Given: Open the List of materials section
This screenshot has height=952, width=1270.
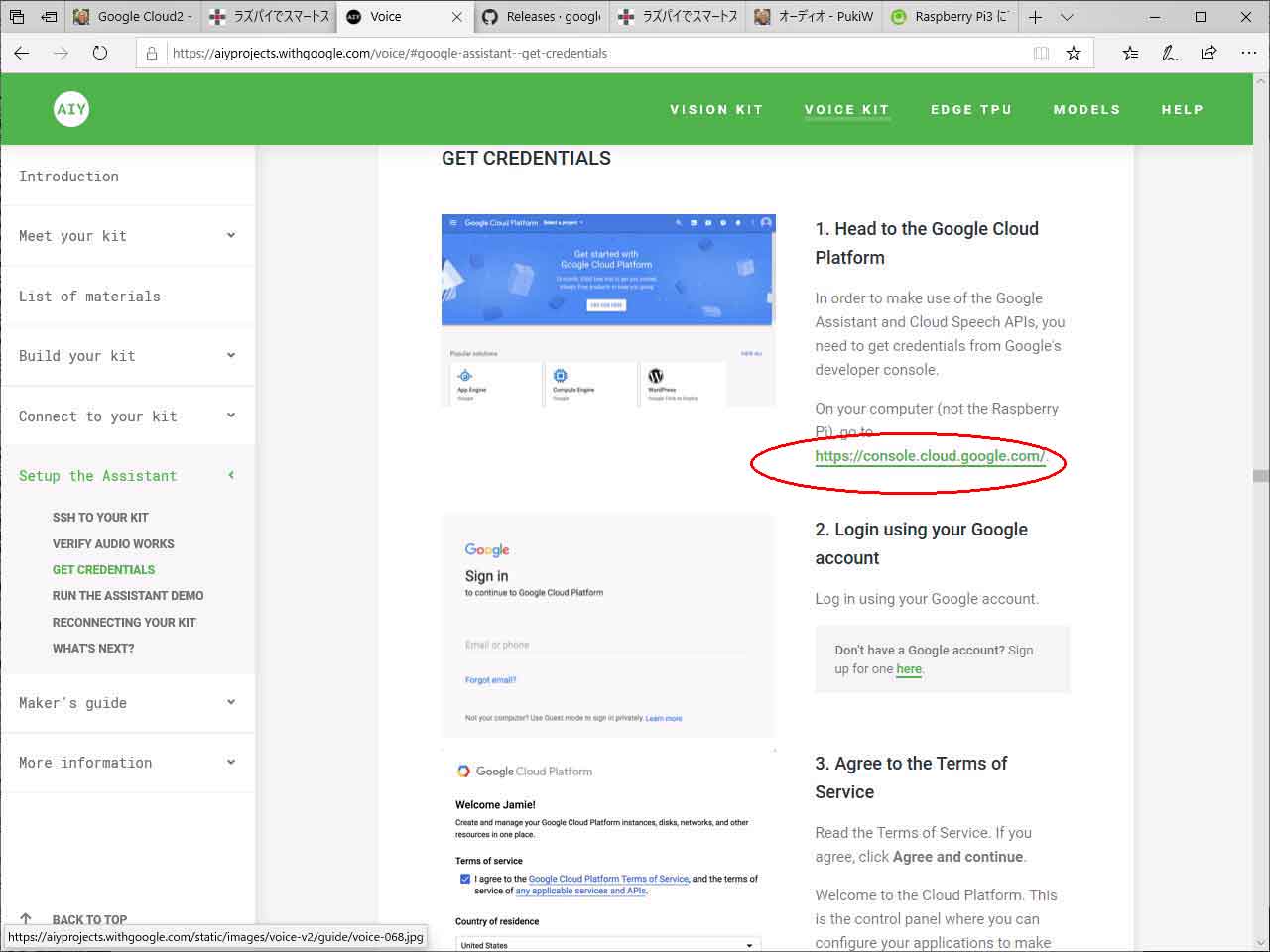Looking at the screenshot, I should click(x=128, y=297).
